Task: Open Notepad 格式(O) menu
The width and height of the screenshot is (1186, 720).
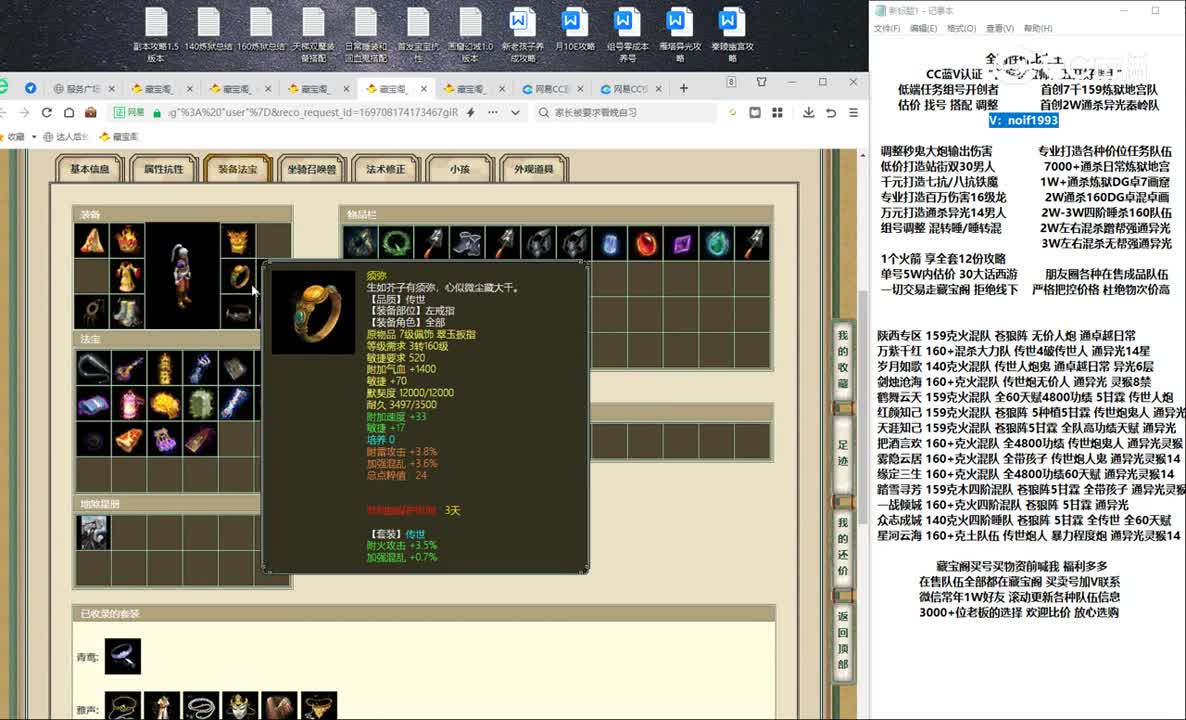Action: click(961, 28)
